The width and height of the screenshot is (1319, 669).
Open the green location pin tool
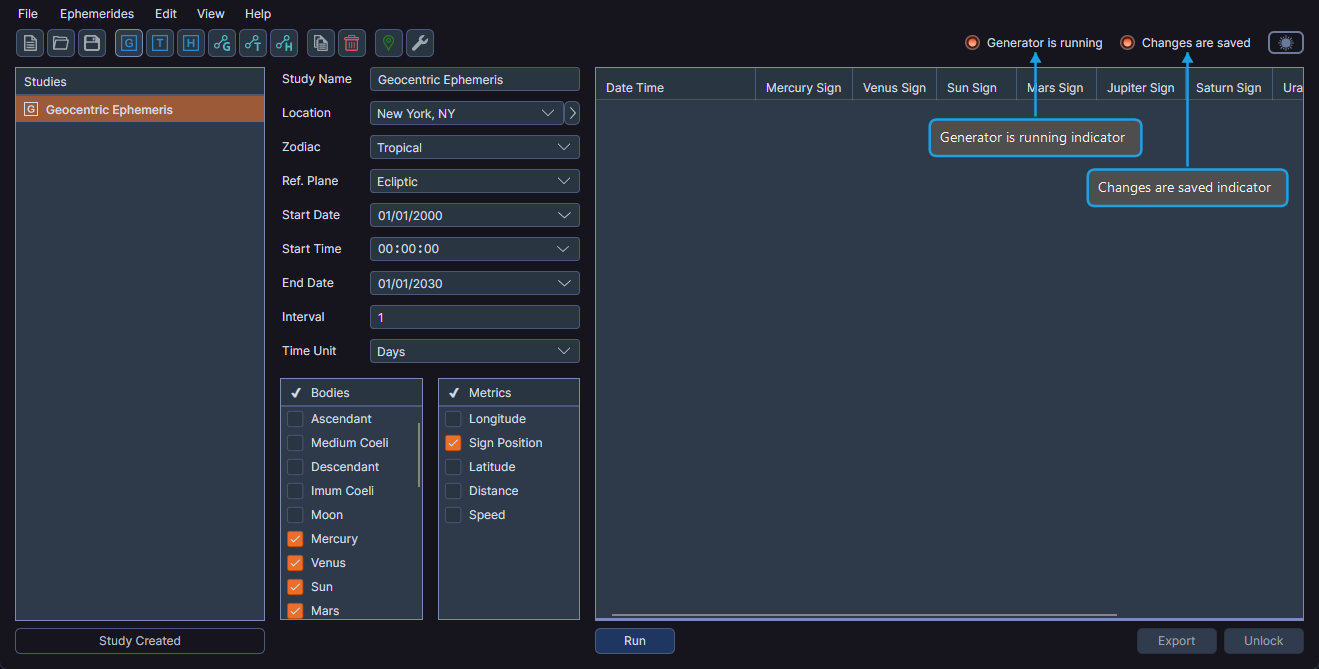(x=388, y=43)
